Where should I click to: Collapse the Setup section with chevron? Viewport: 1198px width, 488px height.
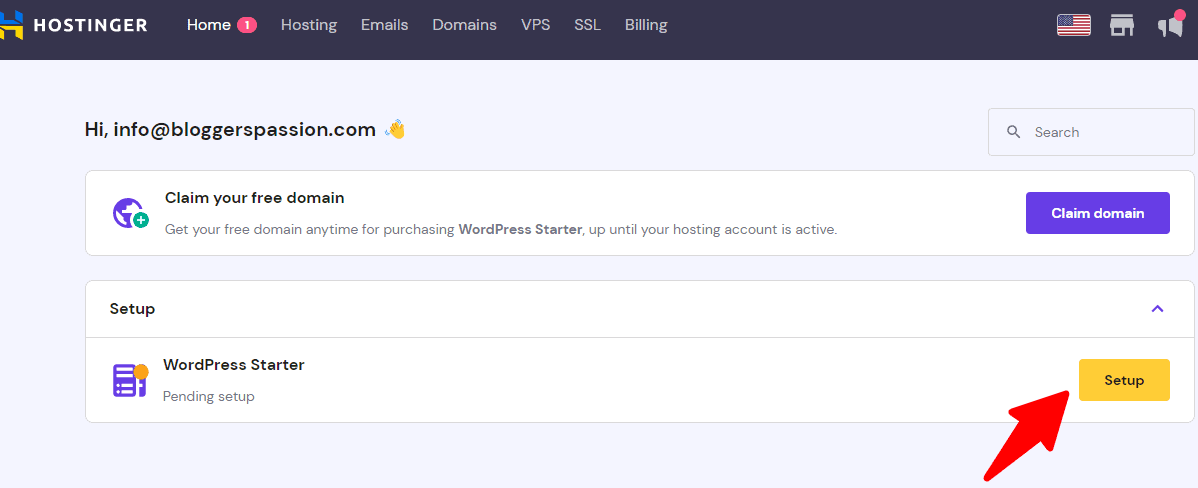(x=1157, y=309)
